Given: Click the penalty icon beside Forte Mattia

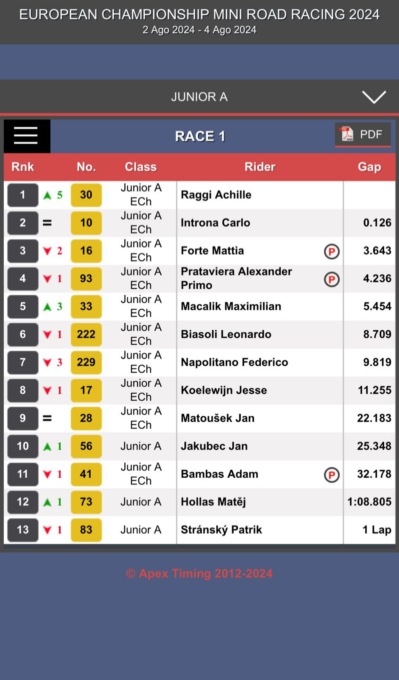Looking at the screenshot, I should pyautogui.click(x=331, y=251).
